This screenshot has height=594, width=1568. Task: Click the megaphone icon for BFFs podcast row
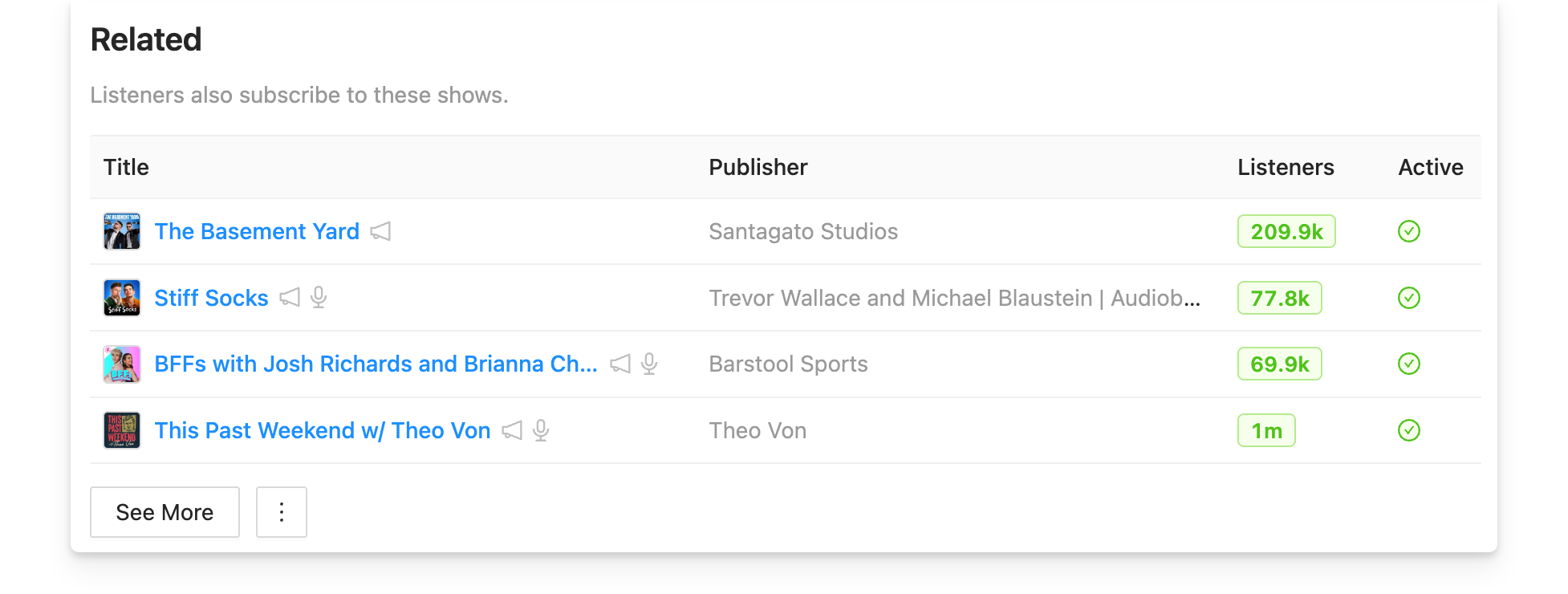[x=619, y=364]
